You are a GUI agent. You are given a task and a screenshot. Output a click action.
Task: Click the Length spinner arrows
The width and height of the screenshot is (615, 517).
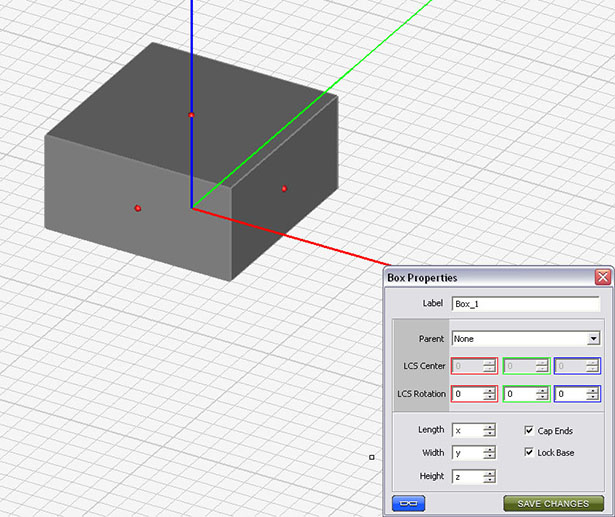pyautogui.click(x=489, y=430)
